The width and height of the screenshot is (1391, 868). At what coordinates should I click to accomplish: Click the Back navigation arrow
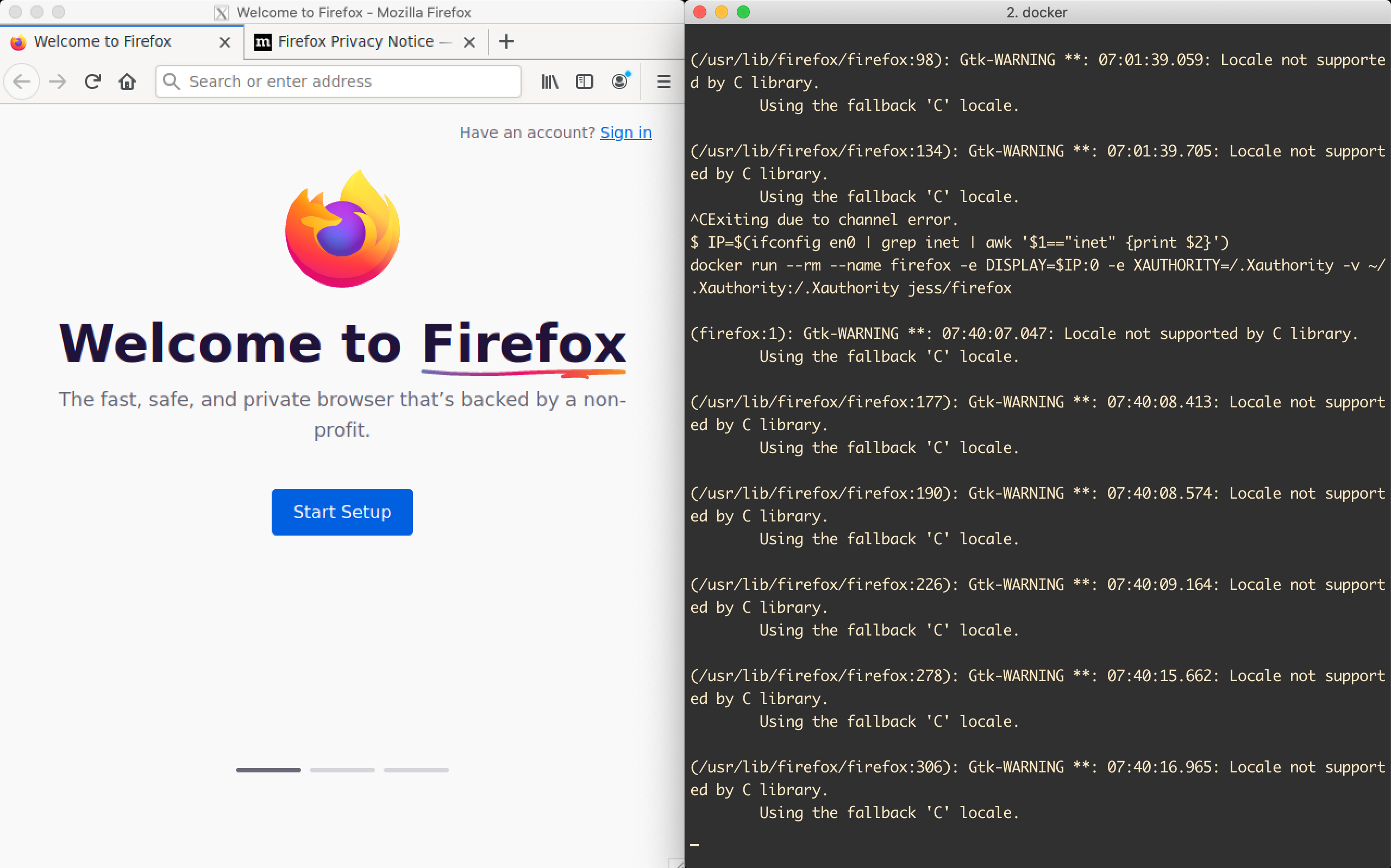[22, 81]
